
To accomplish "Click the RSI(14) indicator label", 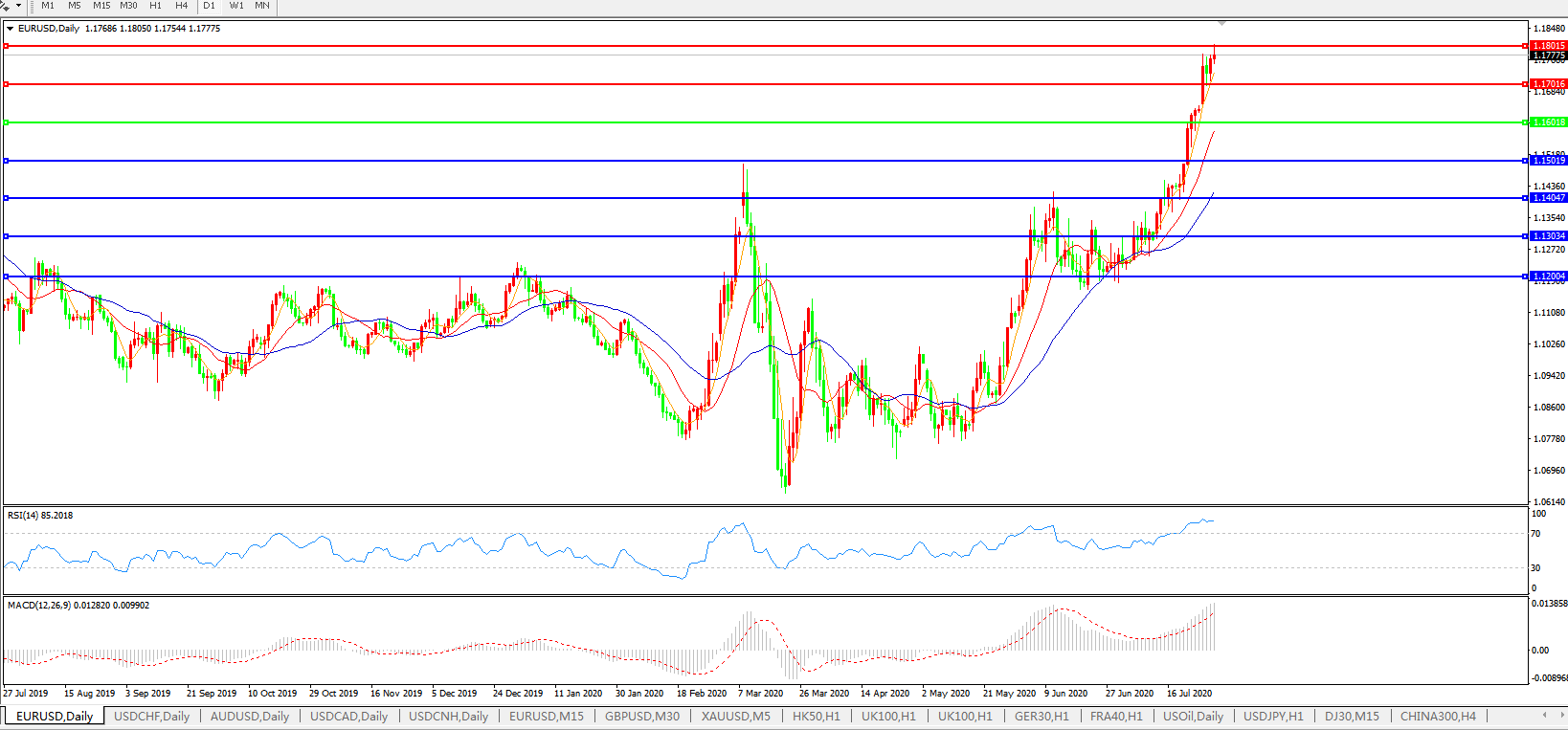I will pyautogui.click(x=40, y=516).
